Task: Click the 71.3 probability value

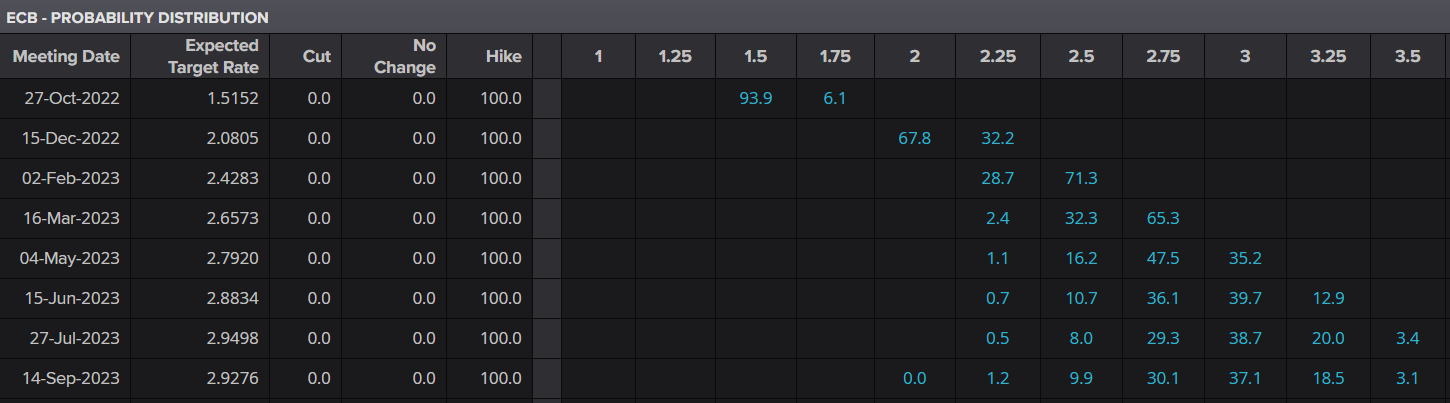Action: (1081, 178)
